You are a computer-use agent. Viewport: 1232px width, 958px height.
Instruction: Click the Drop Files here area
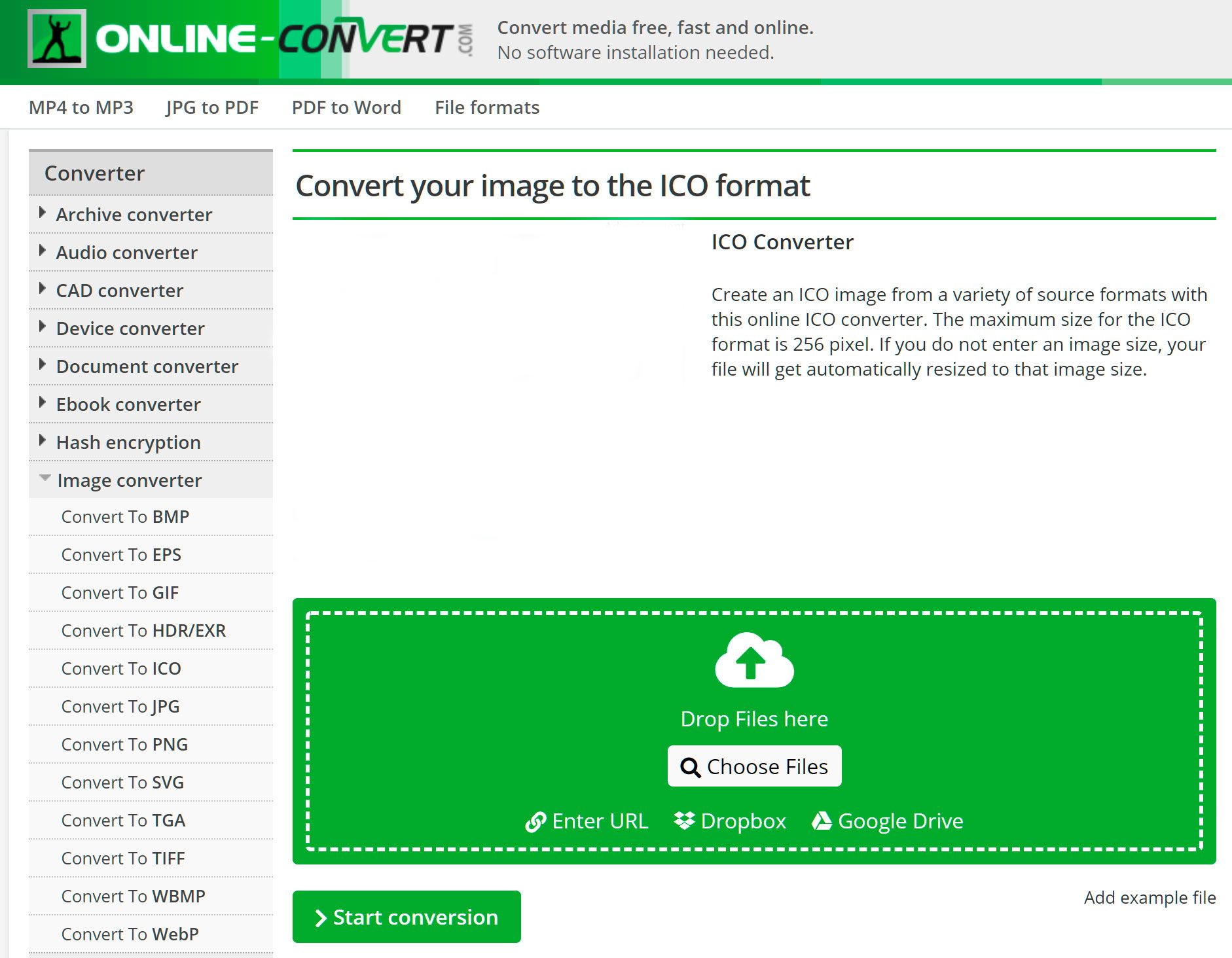pyautogui.click(x=754, y=718)
